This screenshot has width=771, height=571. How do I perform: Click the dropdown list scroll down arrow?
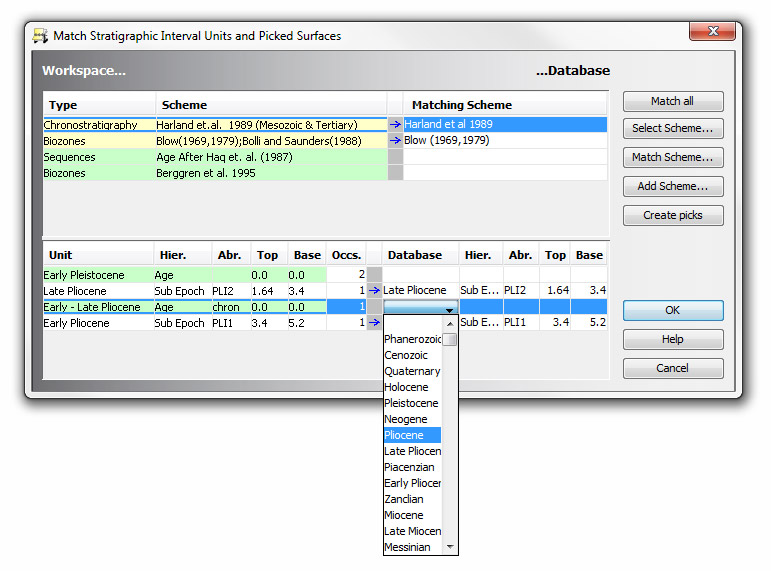click(x=449, y=547)
